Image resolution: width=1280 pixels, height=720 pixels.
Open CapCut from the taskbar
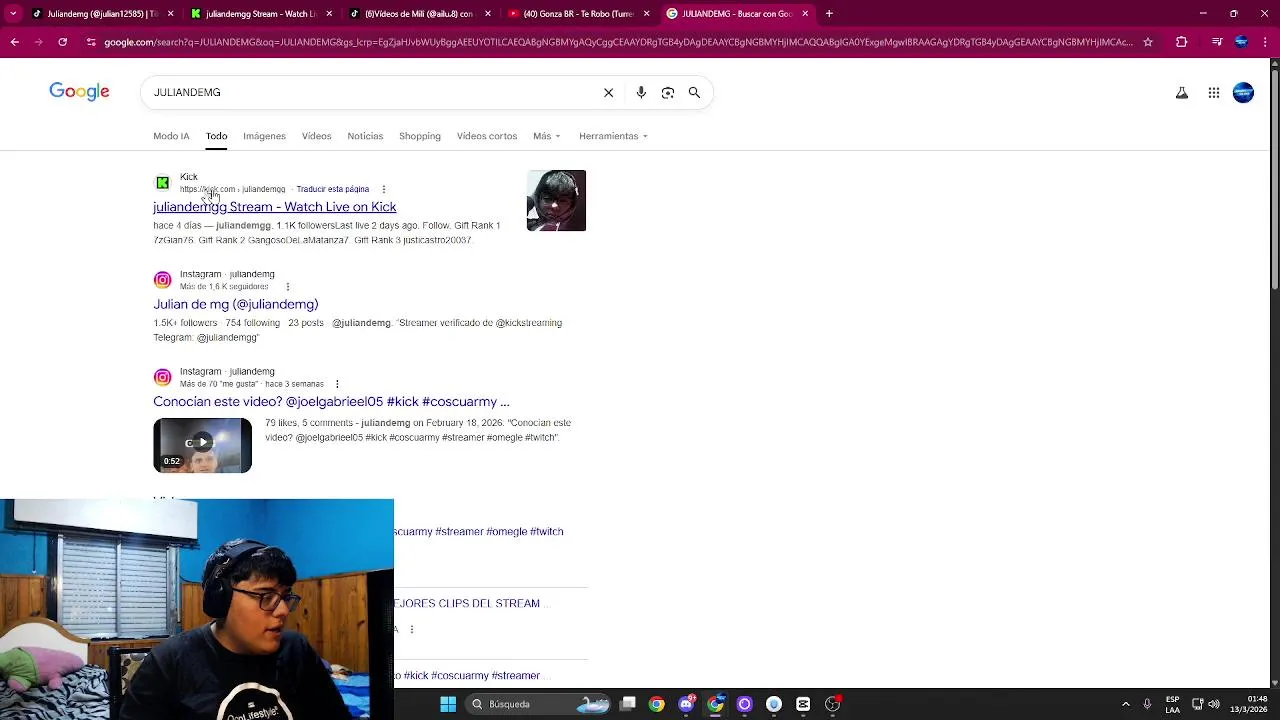803,704
